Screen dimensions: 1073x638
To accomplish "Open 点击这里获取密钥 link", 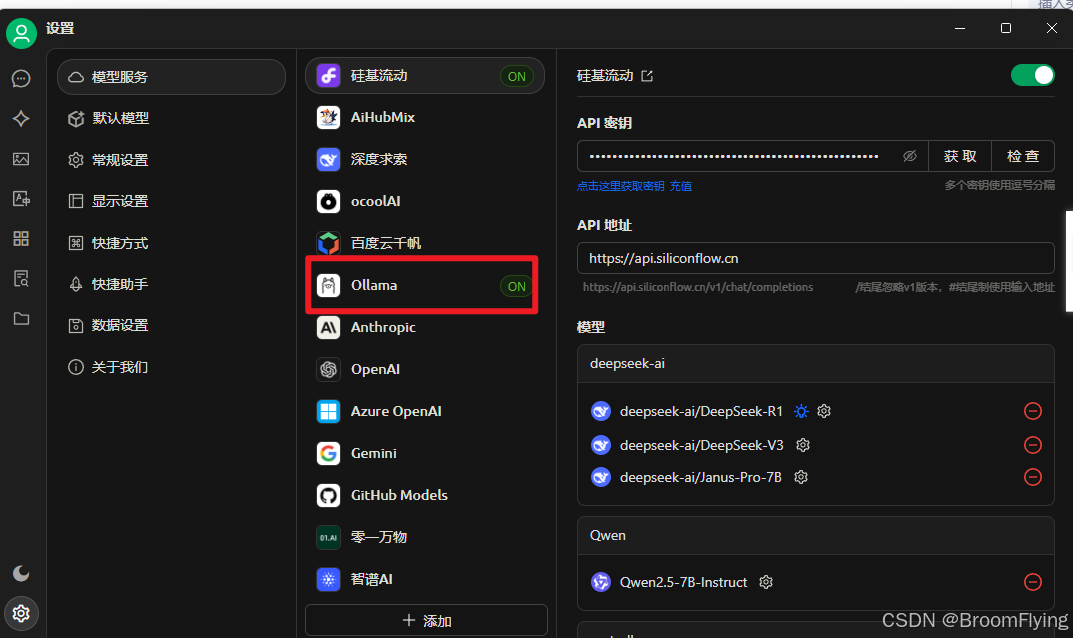I will pos(620,186).
